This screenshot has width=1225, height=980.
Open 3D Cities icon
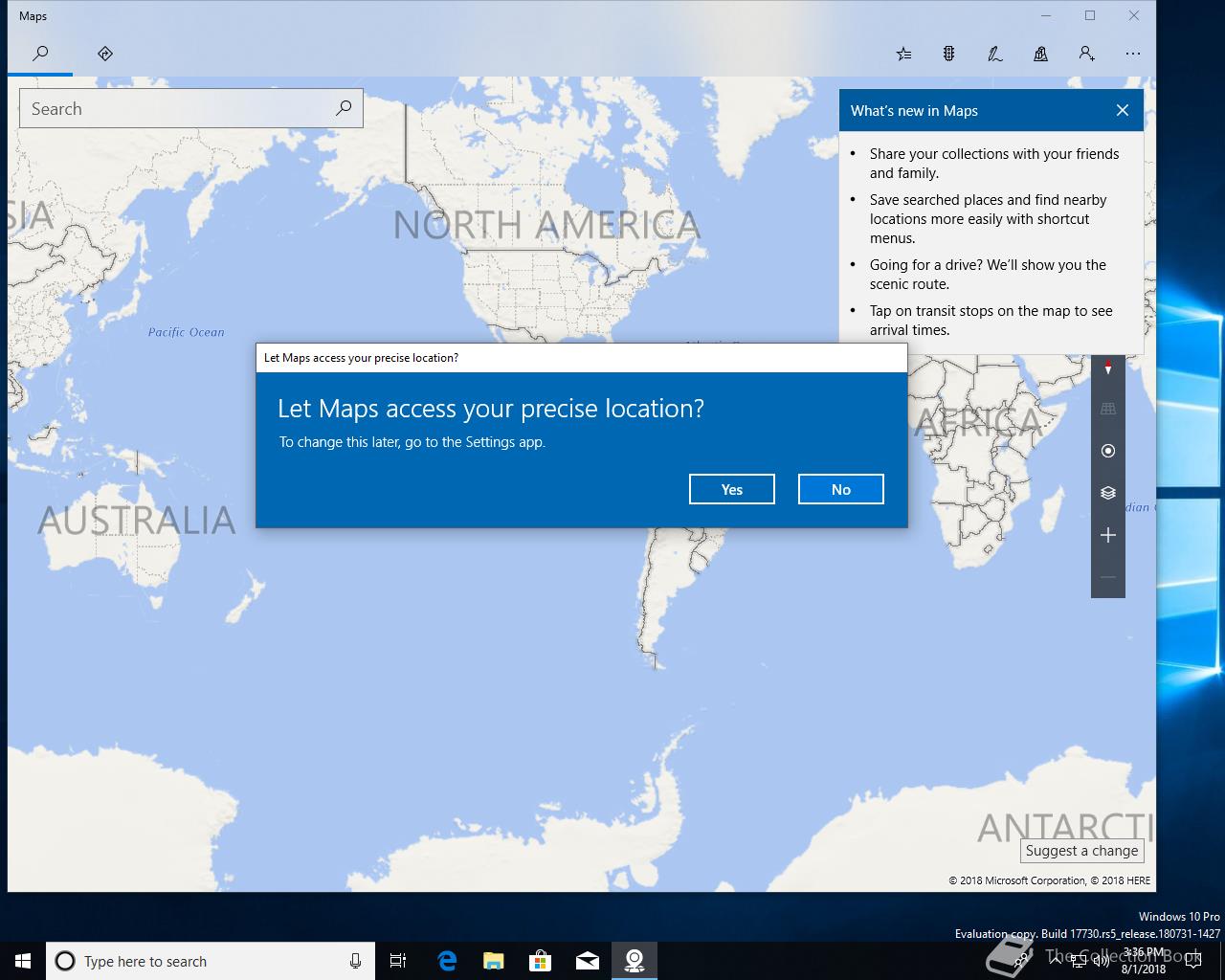1040,54
